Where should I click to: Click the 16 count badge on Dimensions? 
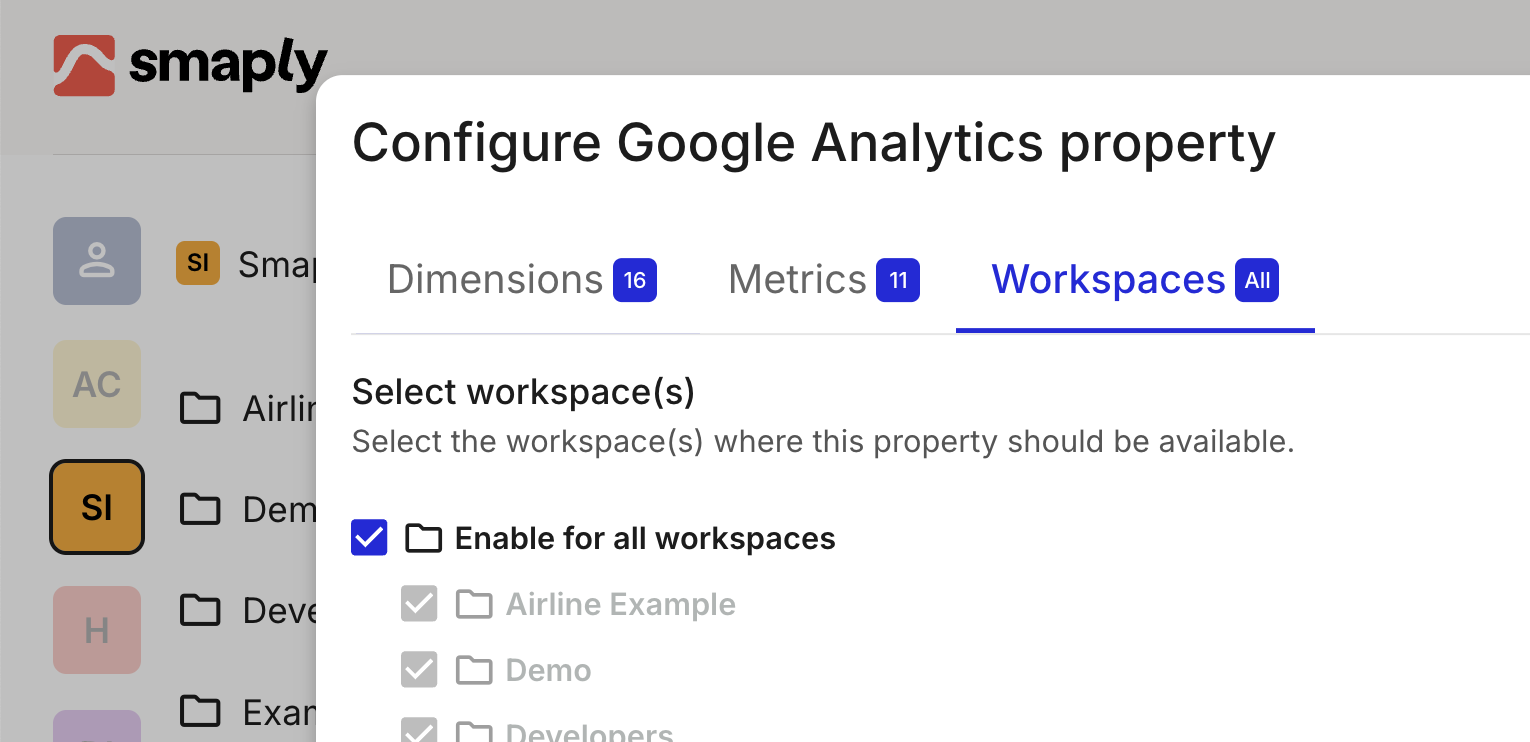tap(635, 280)
